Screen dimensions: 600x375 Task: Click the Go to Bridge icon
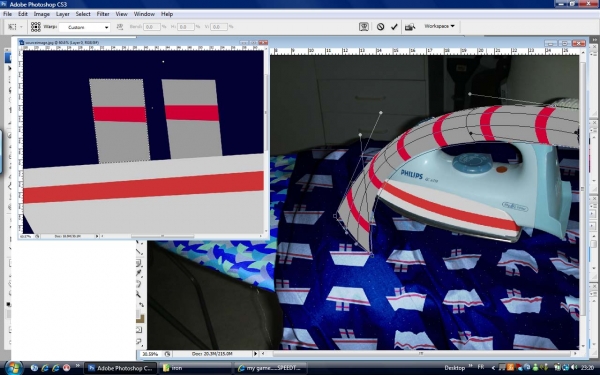pos(410,27)
